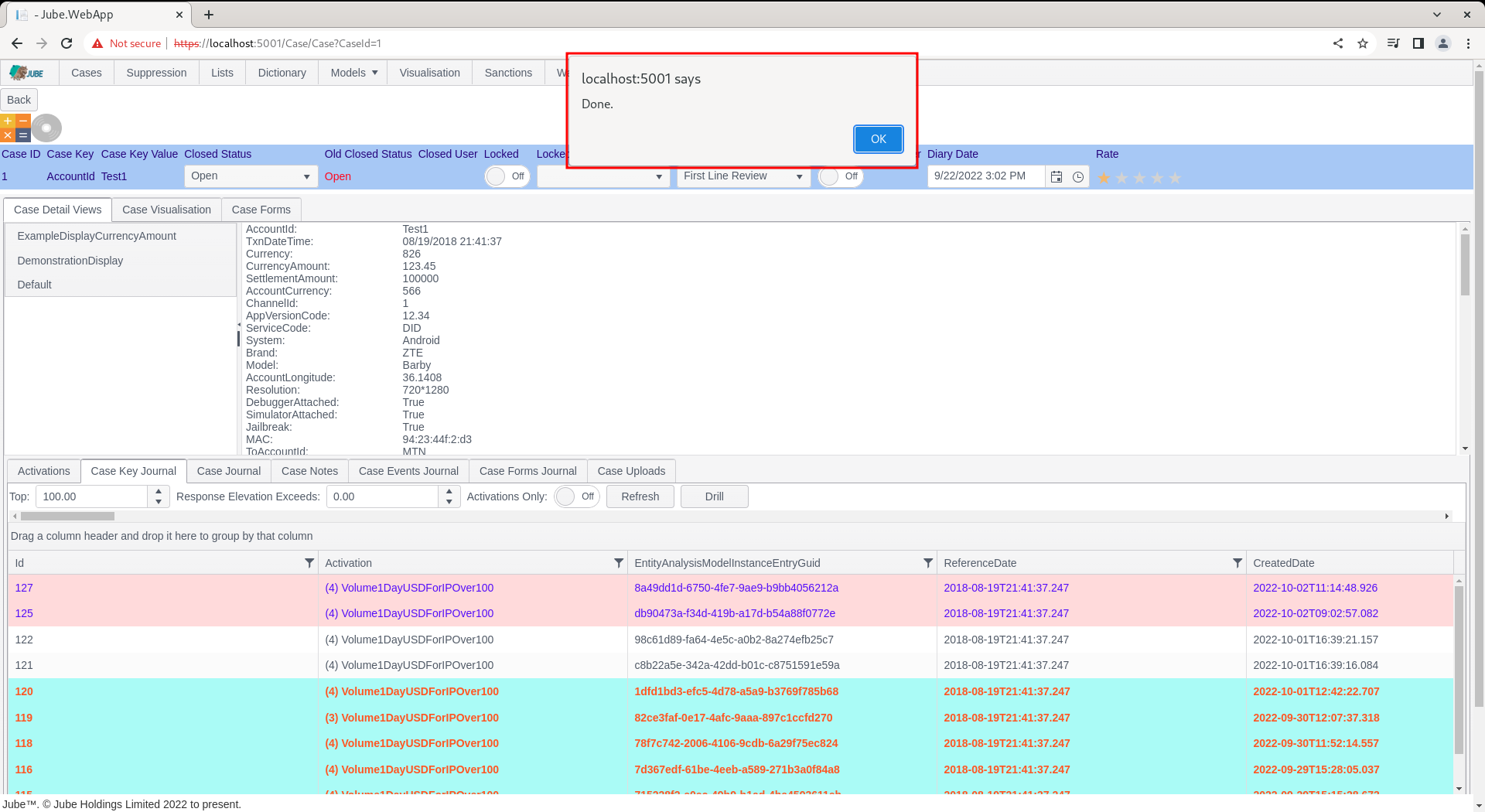Open the Chrome three-dot menu
Viewport: 1485px width, 812px height.
click(x=1468, y=43)
